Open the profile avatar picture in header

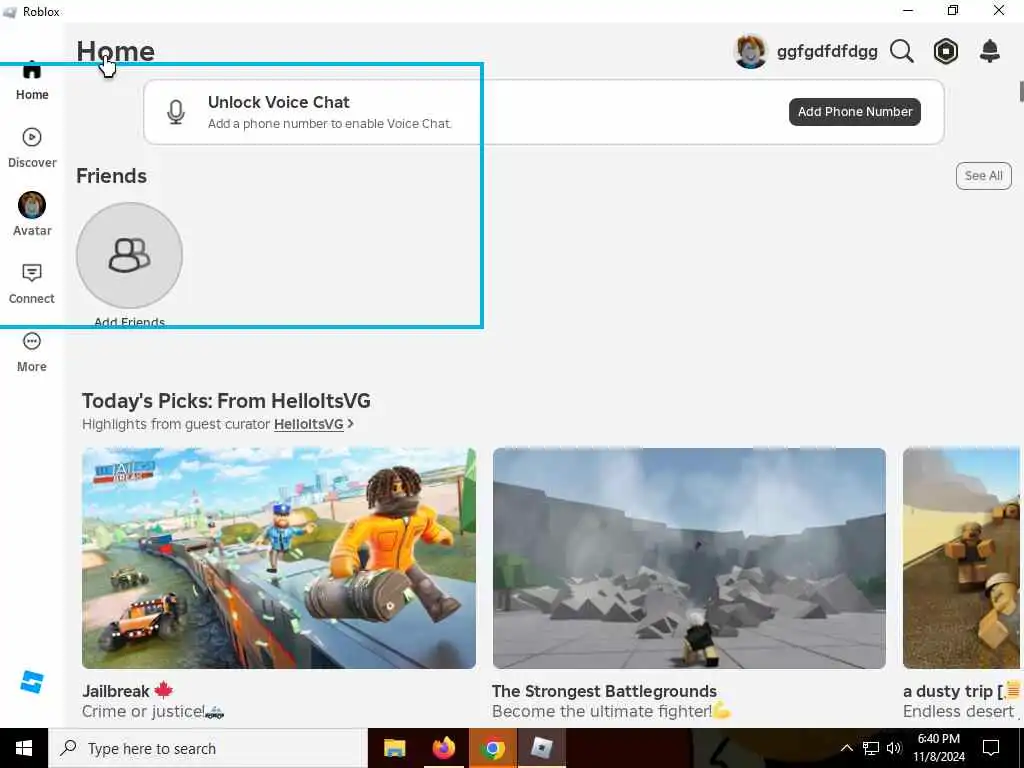[x=751, y=51]
